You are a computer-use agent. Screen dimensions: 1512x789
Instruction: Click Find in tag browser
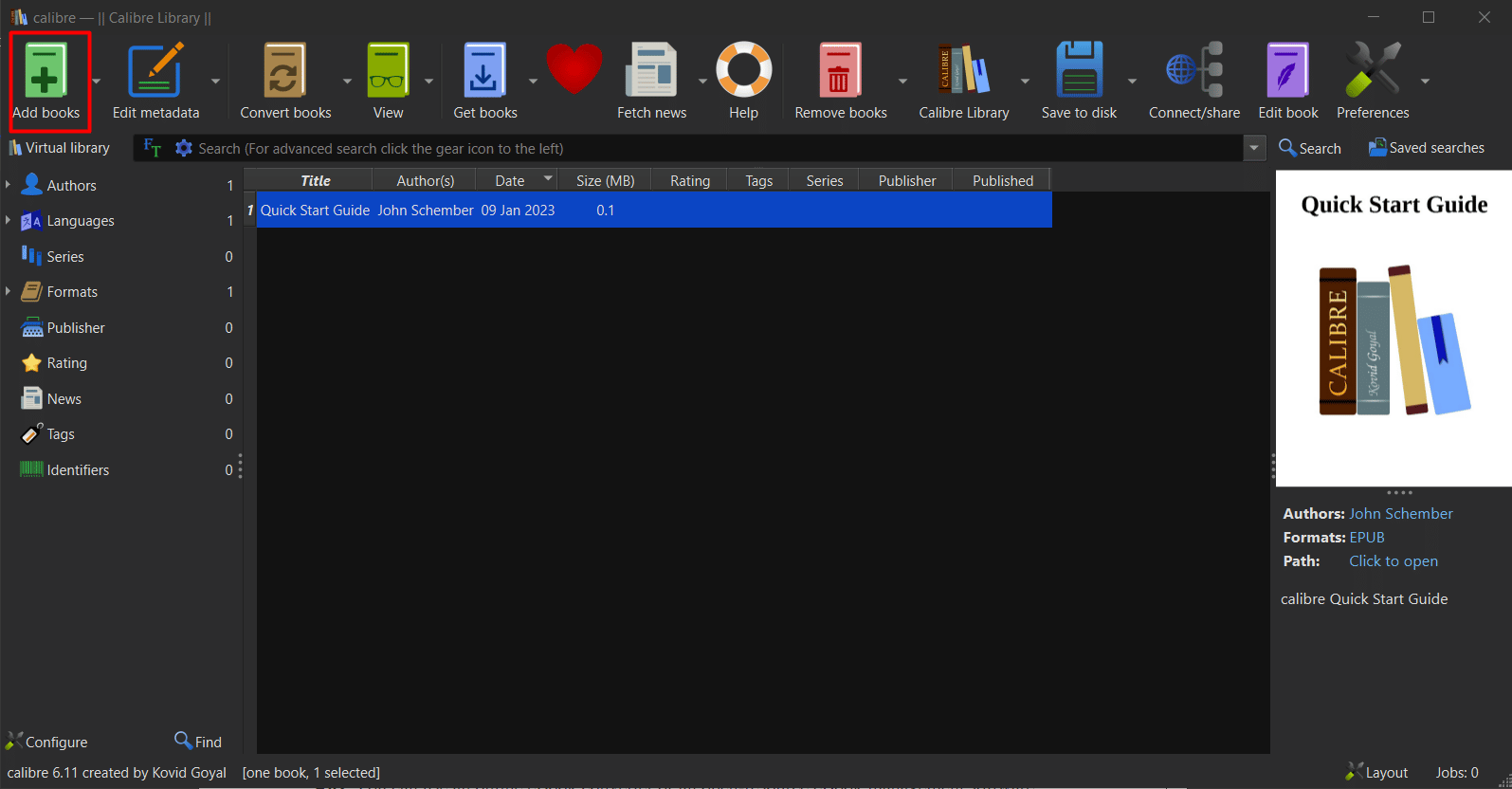pyautogui.click(x=198, y=742)
